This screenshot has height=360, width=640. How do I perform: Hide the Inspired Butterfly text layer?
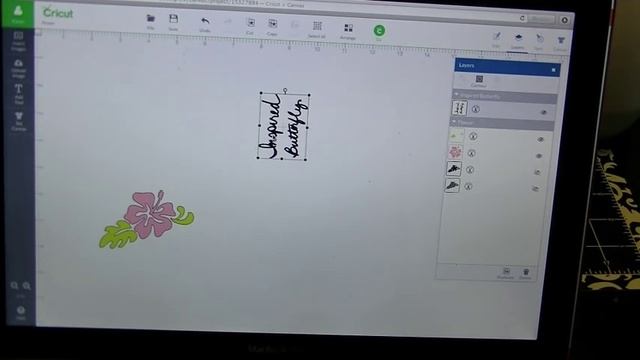pos(544,112)
